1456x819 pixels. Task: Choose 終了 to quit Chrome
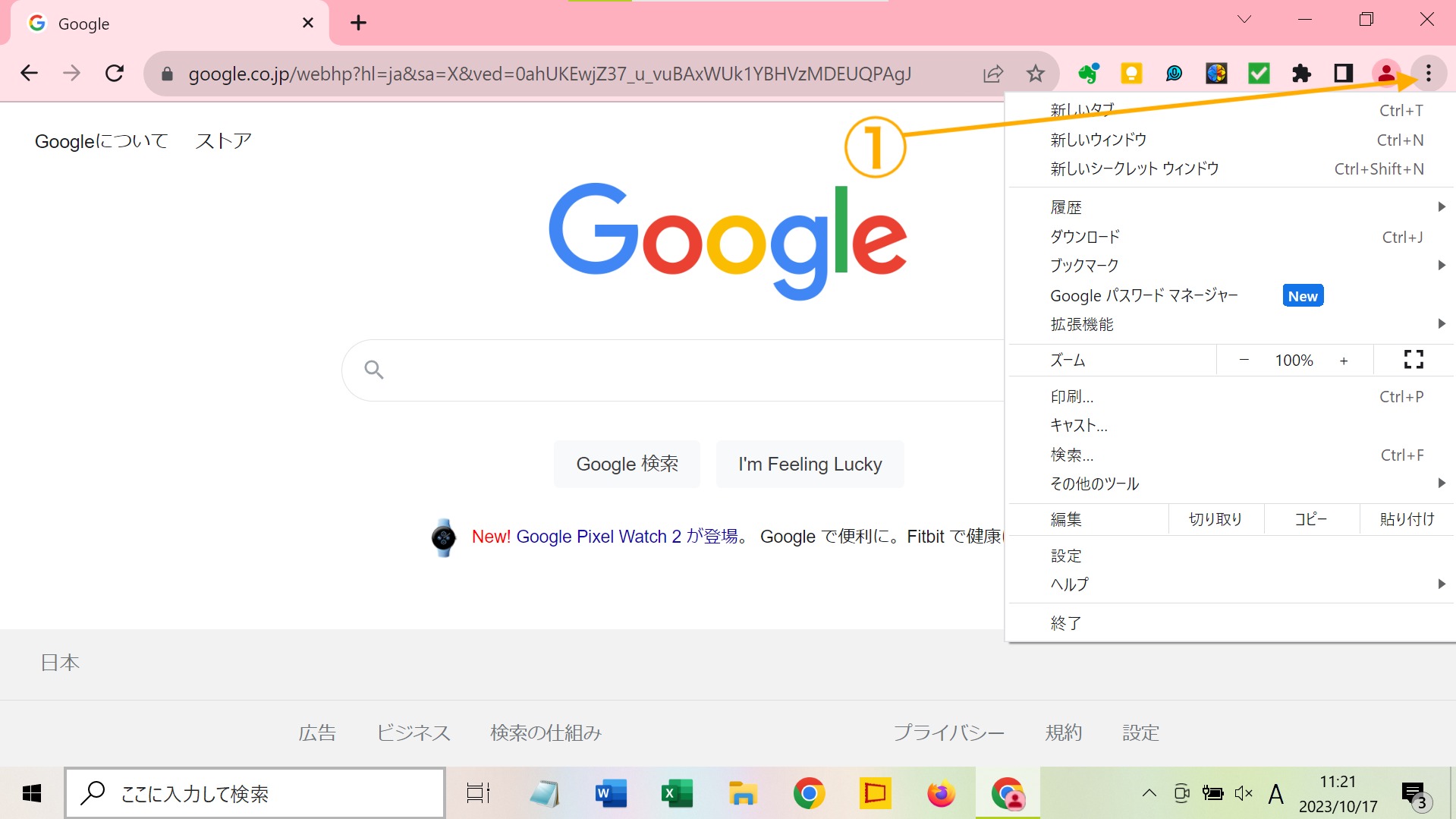1229,623
